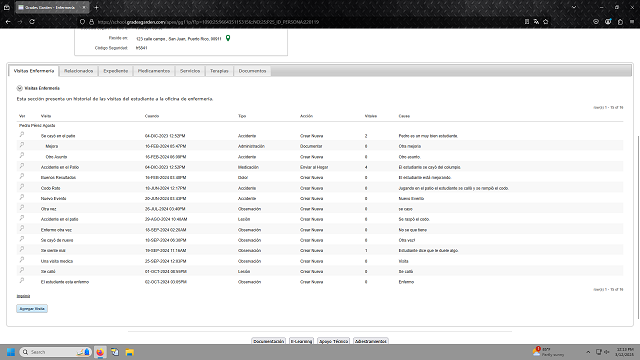
Task: Sort the table by 'Causa' column header
Action: coord(404,116)
